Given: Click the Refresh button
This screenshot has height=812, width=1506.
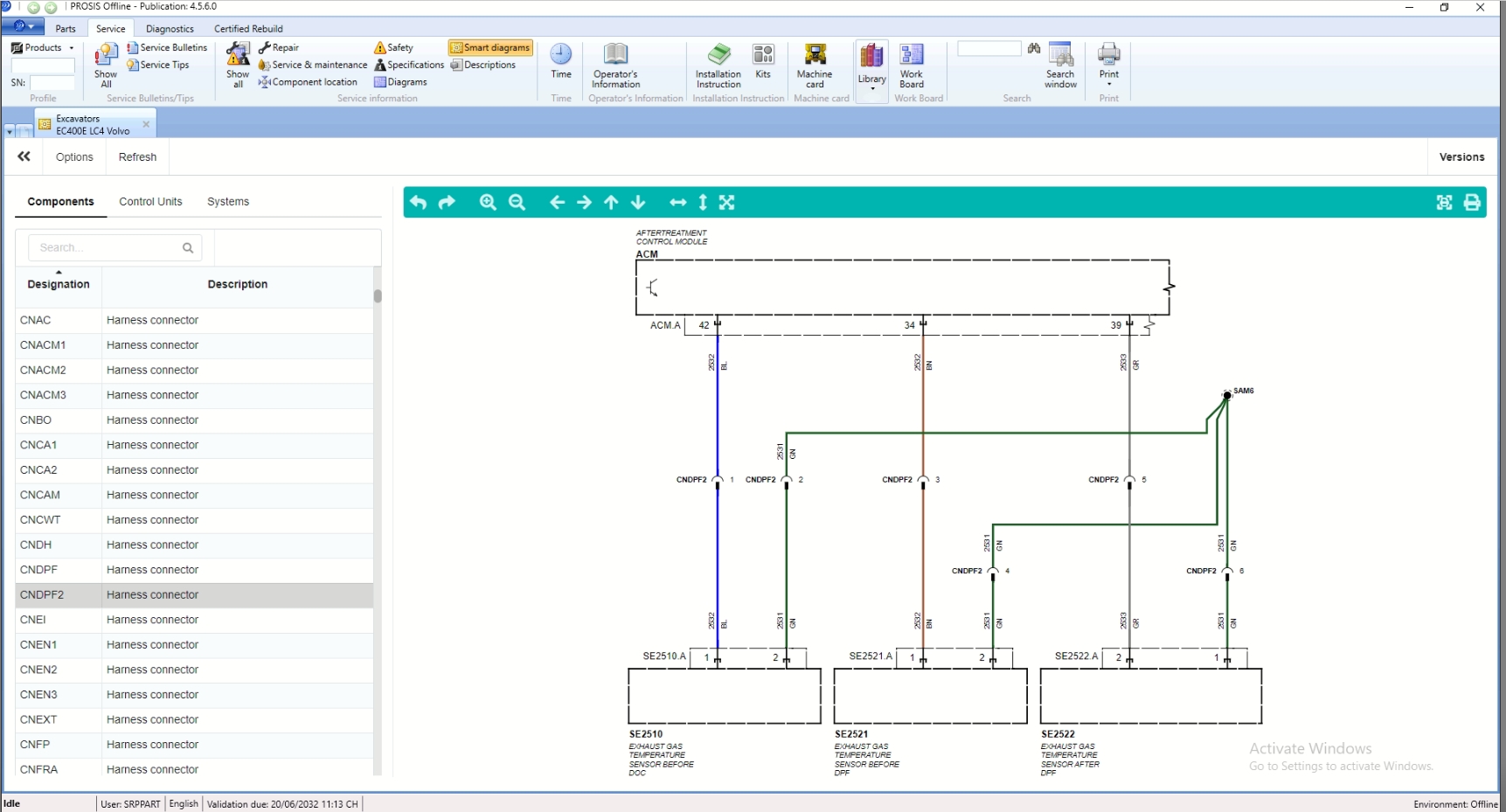Looking at the screenshot, I should (137, 157).
